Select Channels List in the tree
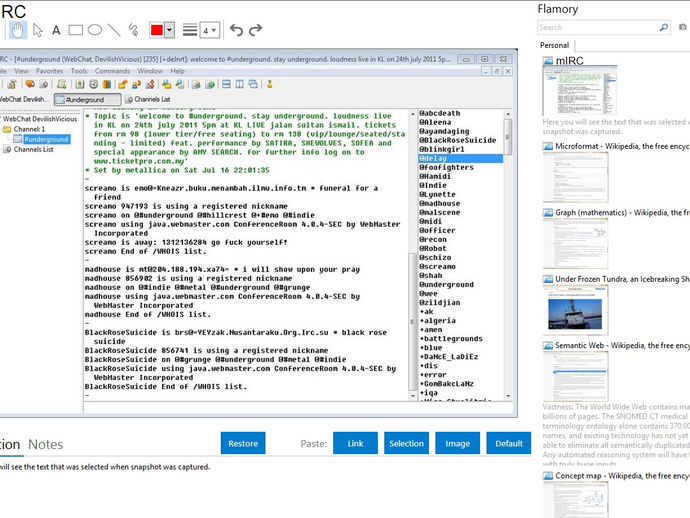The image size is (690, 518). coord(33,150)
